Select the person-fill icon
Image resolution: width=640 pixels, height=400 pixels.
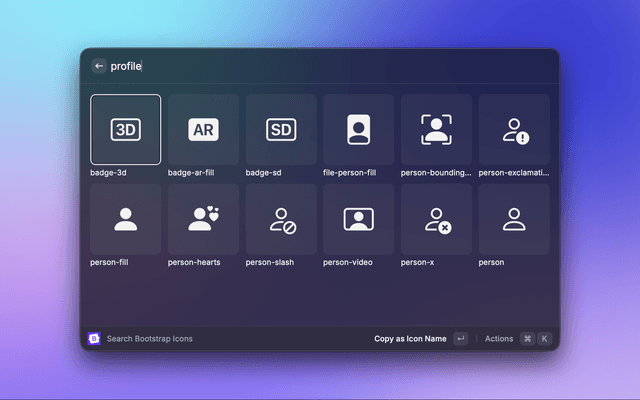[x=125, y=219]
